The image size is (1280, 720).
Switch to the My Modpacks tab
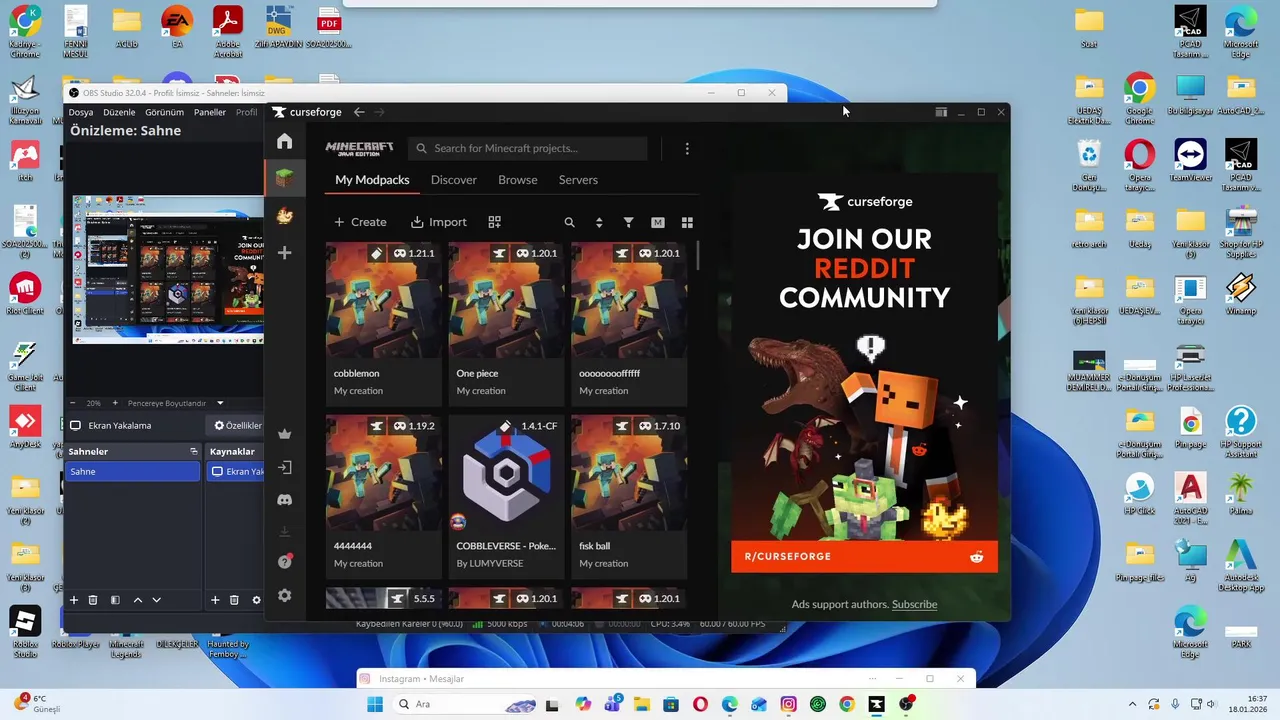[372, 180]
